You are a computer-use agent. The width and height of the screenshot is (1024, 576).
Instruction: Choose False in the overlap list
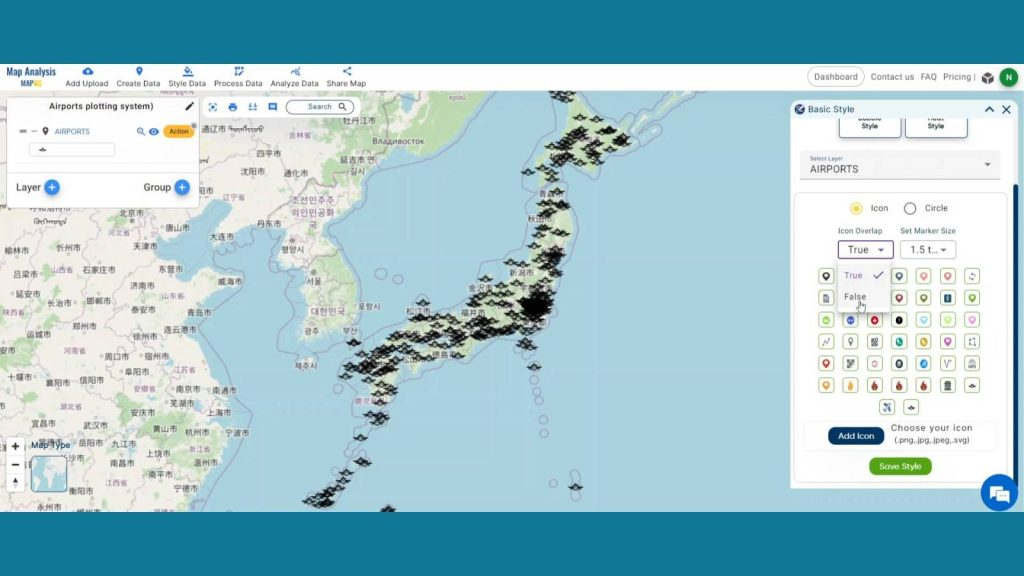coord(863,296)
